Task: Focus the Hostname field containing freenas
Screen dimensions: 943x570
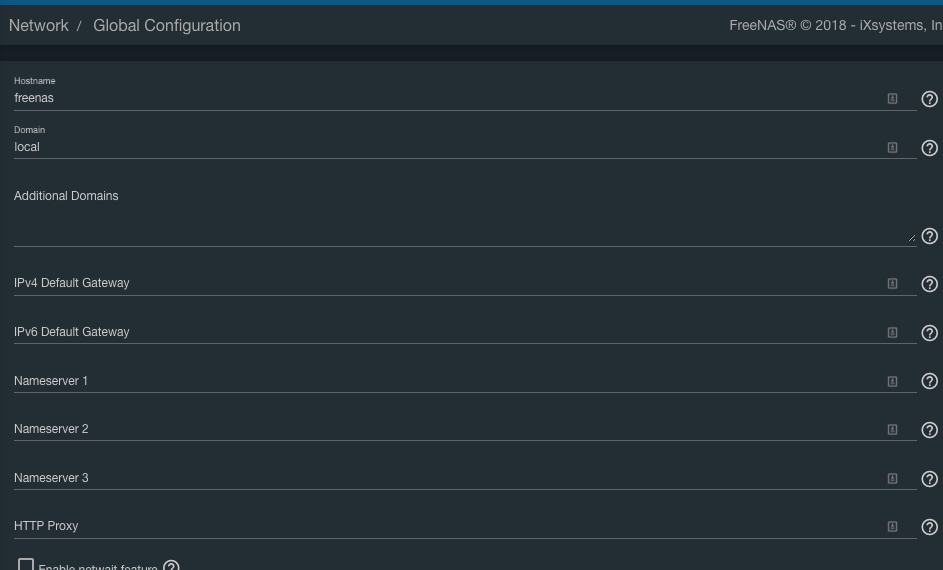Action: 440,99
